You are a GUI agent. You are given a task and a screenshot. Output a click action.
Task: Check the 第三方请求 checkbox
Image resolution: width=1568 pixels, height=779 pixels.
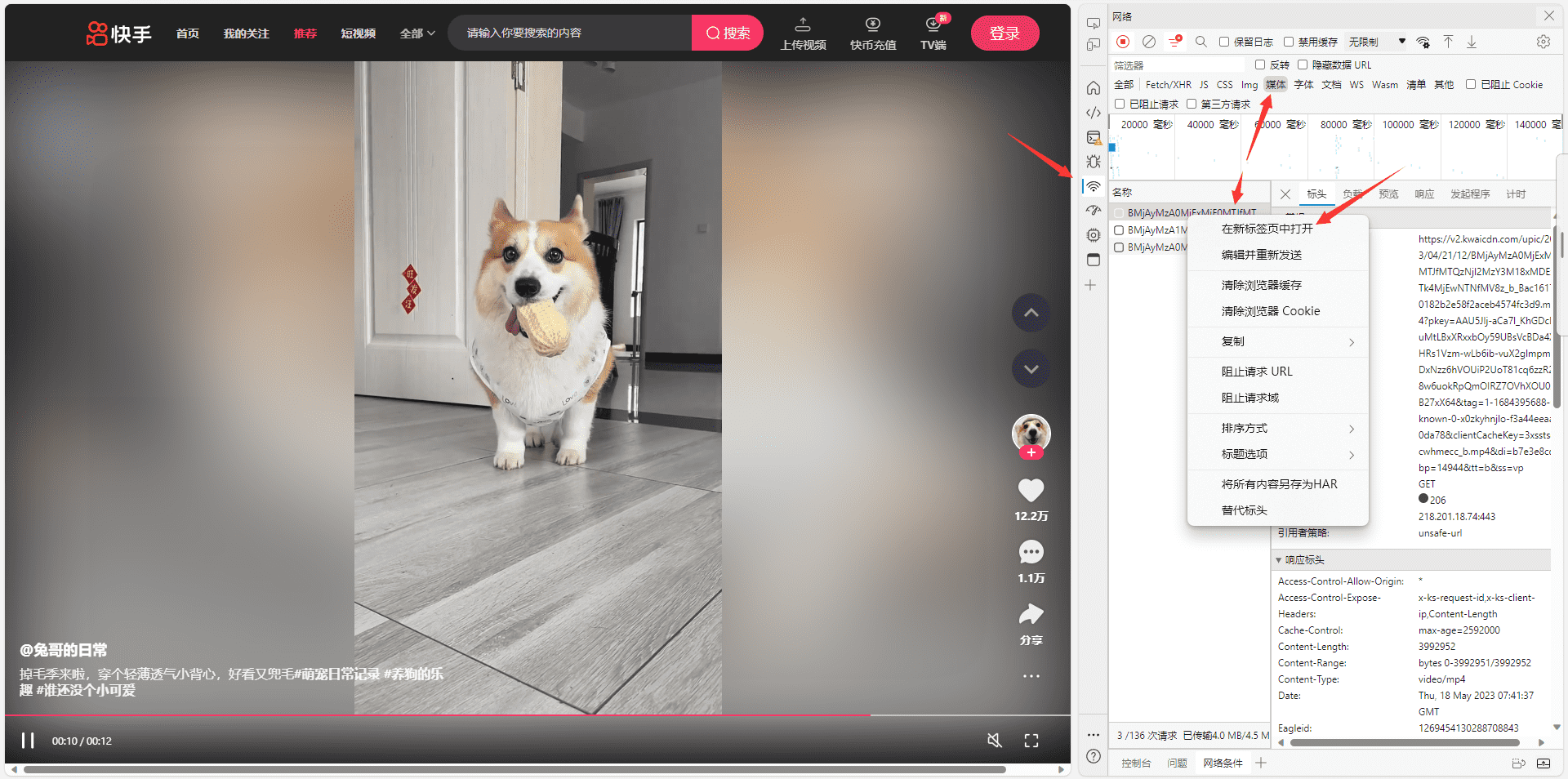point(1192,104)
